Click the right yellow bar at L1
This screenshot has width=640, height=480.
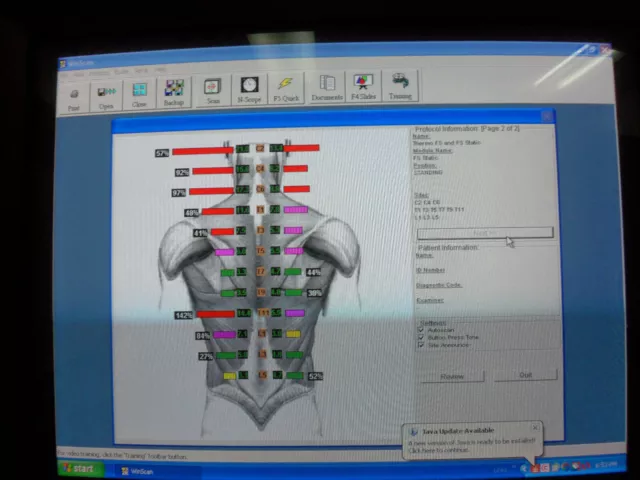(293, 334)
